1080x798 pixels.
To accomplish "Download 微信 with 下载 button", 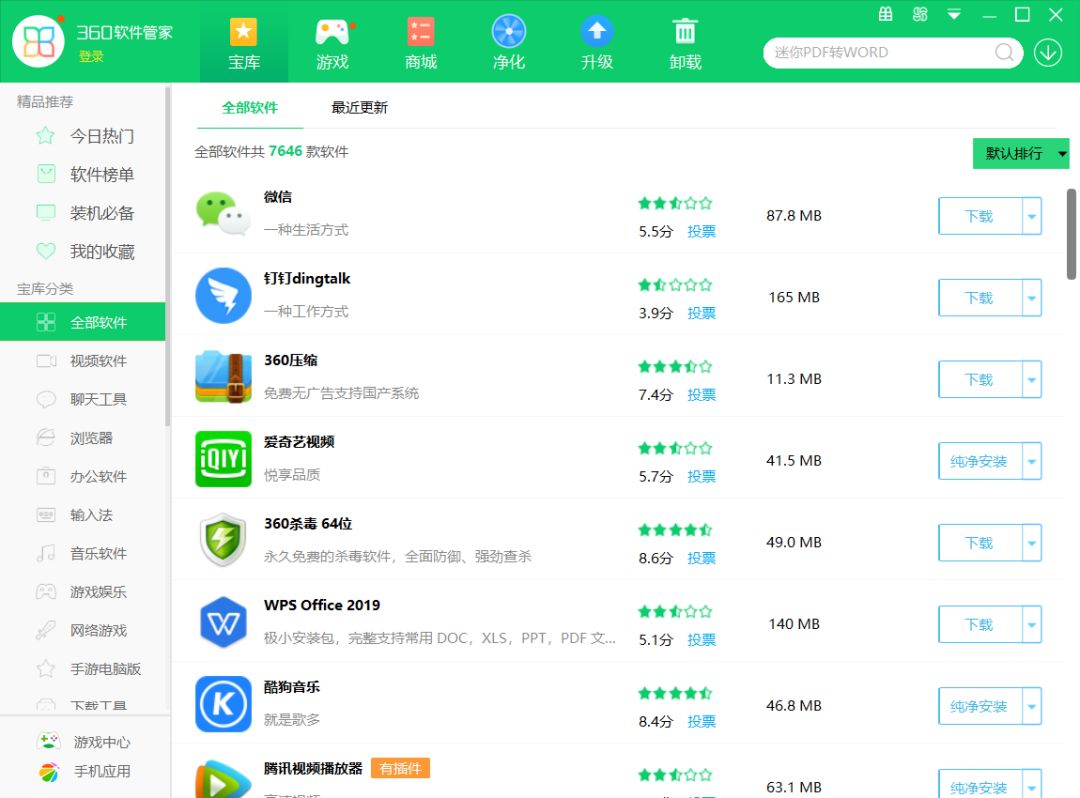I will tap(980, 216).
